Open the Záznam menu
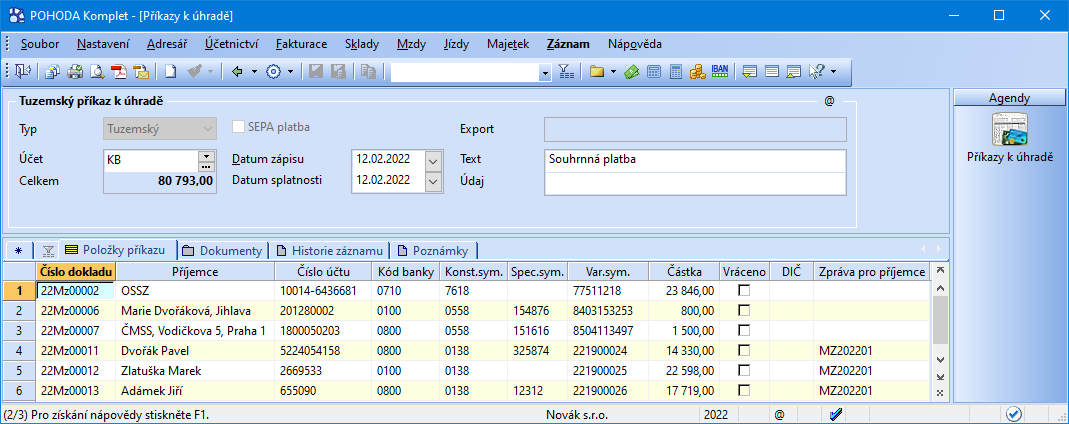The height and width of the screenshot is (424, 1069). [x=568, y=44]
